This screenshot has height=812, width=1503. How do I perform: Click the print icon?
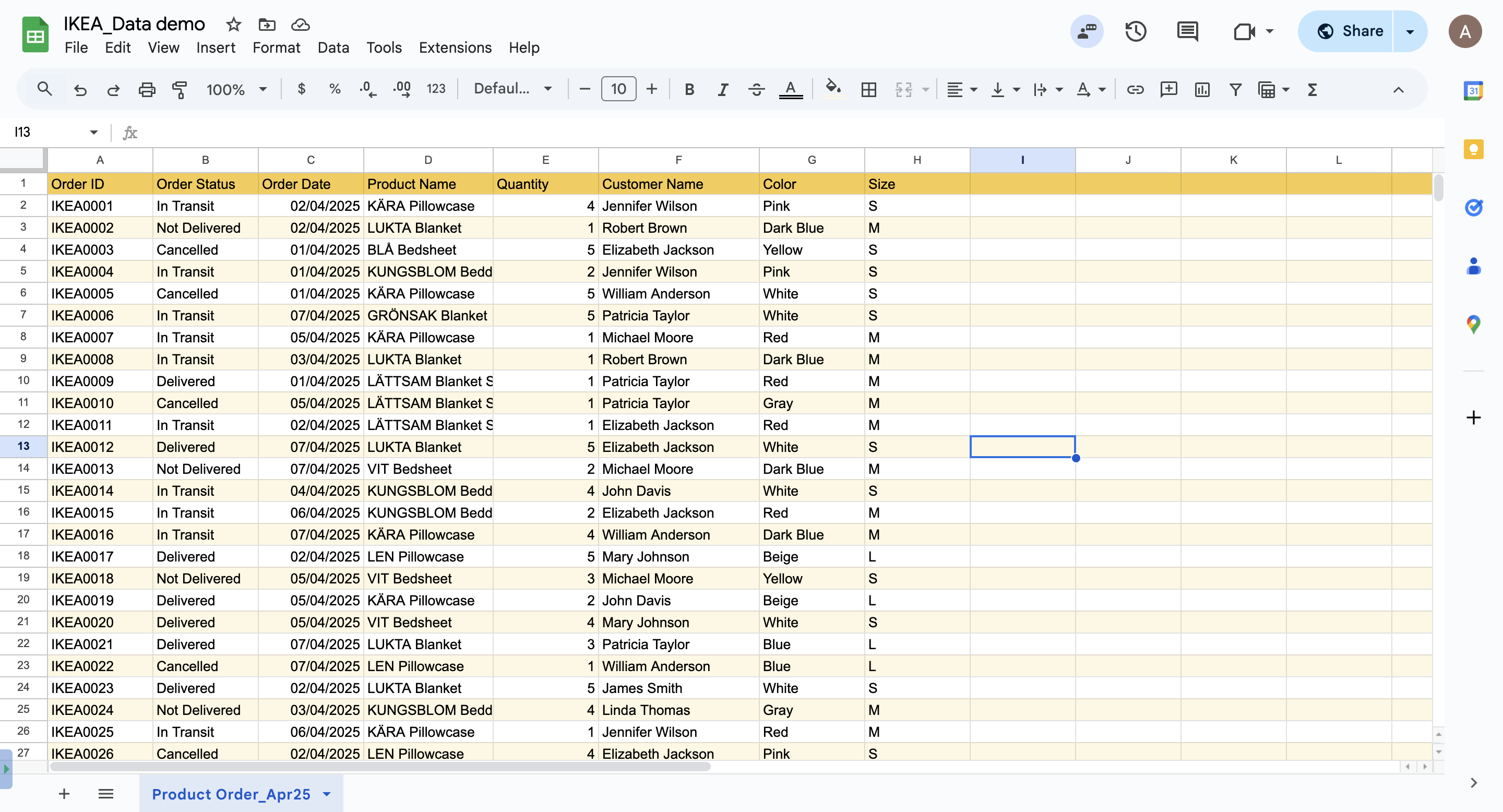[x=147, y=89]
